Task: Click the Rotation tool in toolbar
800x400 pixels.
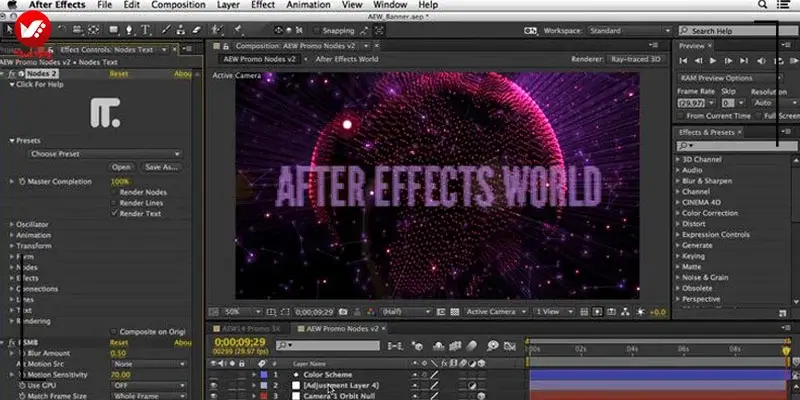Action: [x=62, y=30]
